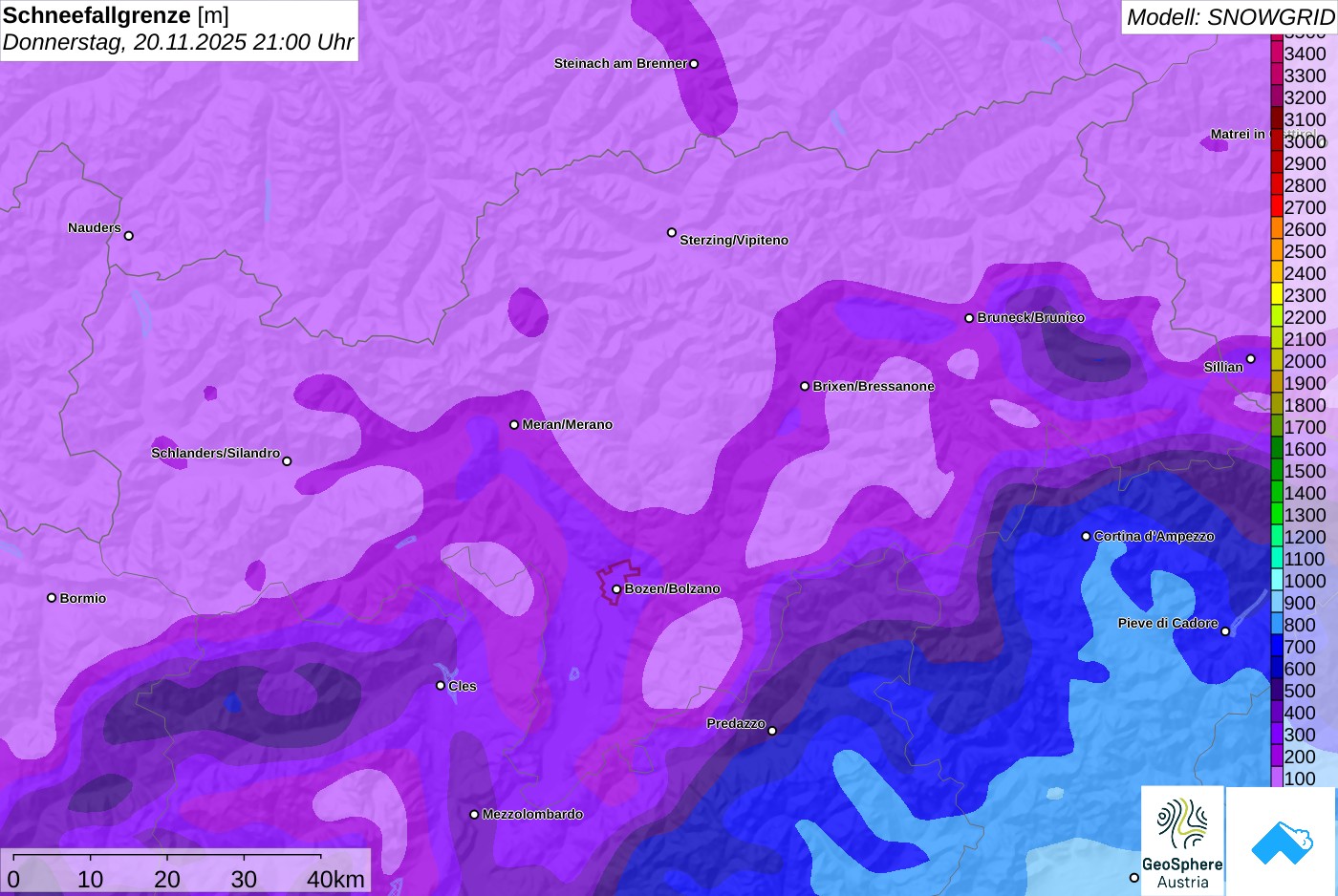Click the 'Schlanders/Silandro' label text
This screenshot has height=896, width=1338.
(x=215, y=454)
